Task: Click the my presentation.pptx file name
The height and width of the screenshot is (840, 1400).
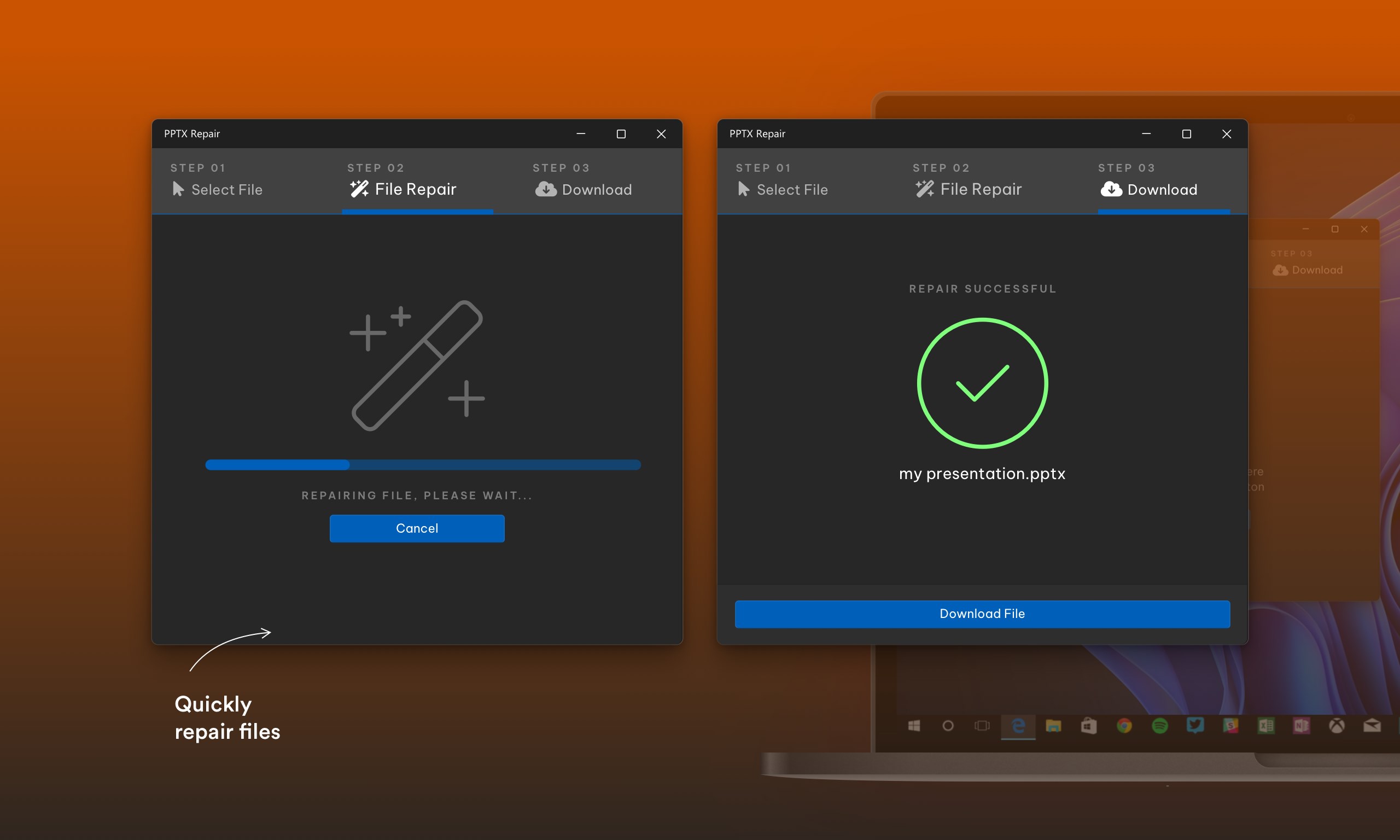Action: click(x=982, y=473)
